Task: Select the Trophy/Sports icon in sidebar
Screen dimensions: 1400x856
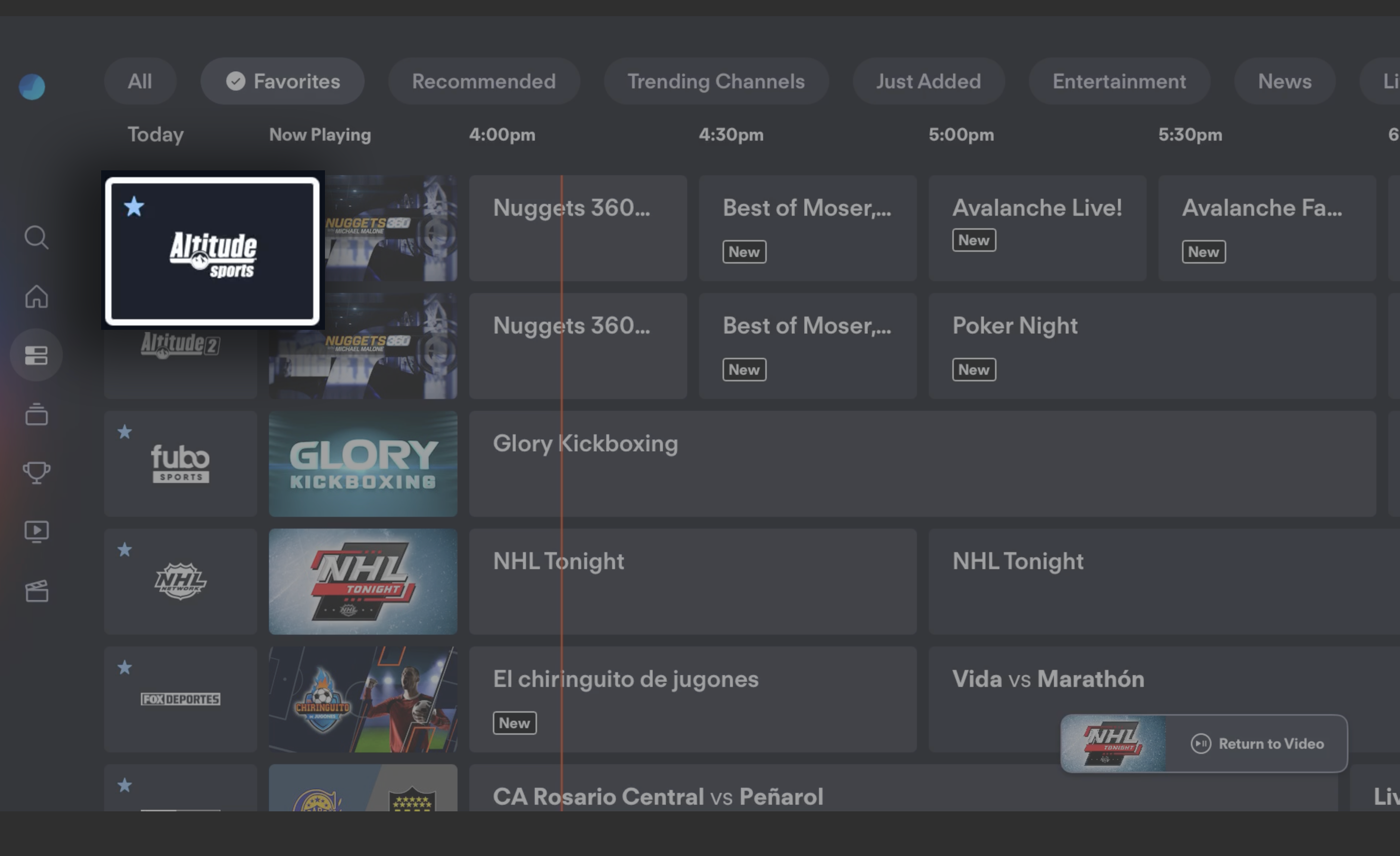Action: pyautogui.click(x=38, y=472)
